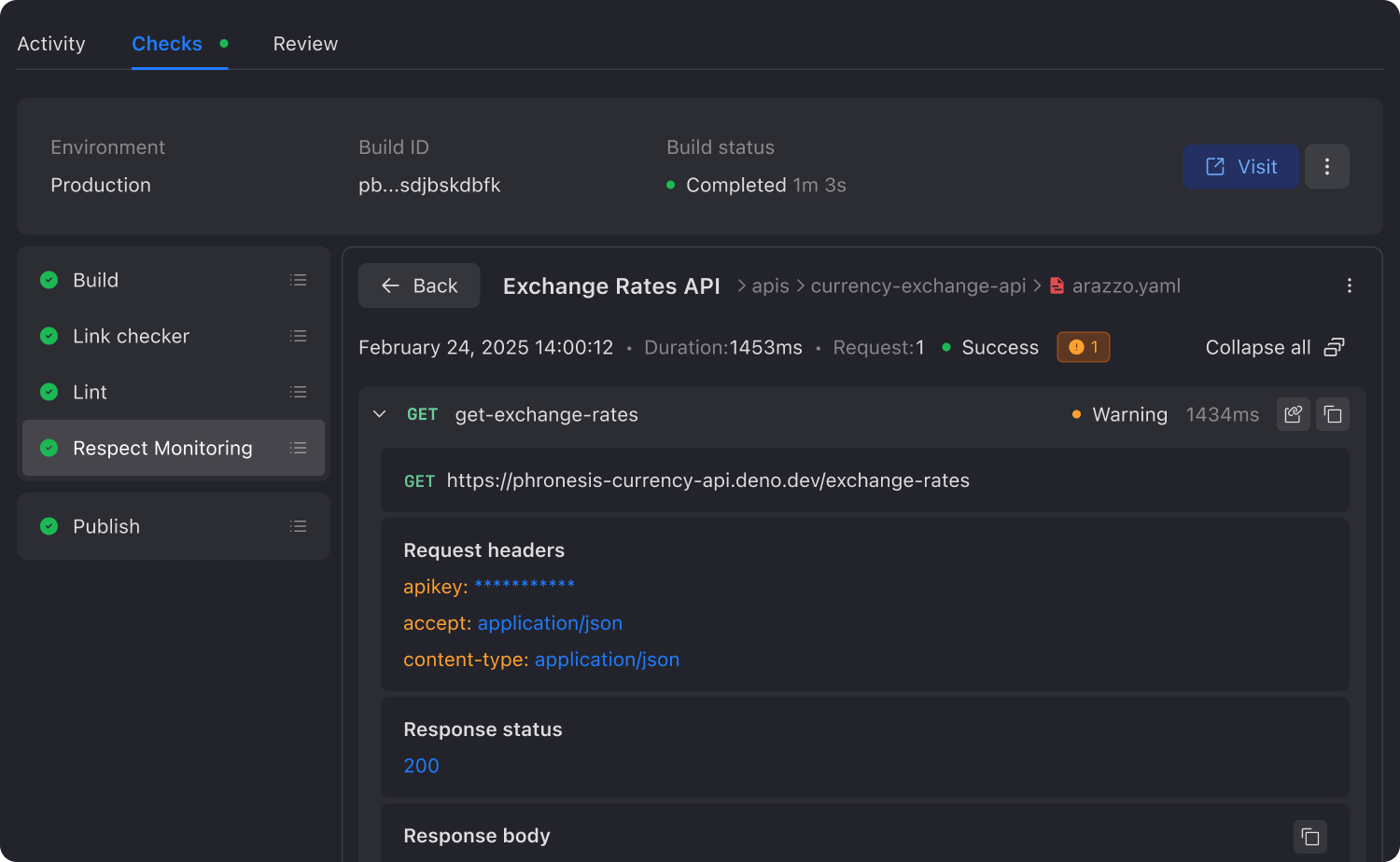Image resolution: width=1400 pixels, height=862 pixels.
Task: Copy the Response body using its copy icon
Action: (1309, 836)
